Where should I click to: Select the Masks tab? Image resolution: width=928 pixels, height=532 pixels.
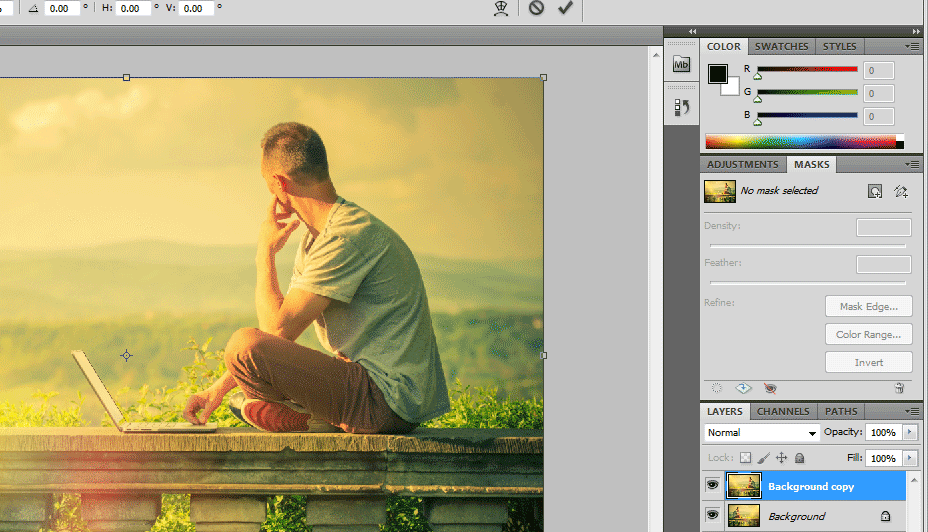pos(811,165)
